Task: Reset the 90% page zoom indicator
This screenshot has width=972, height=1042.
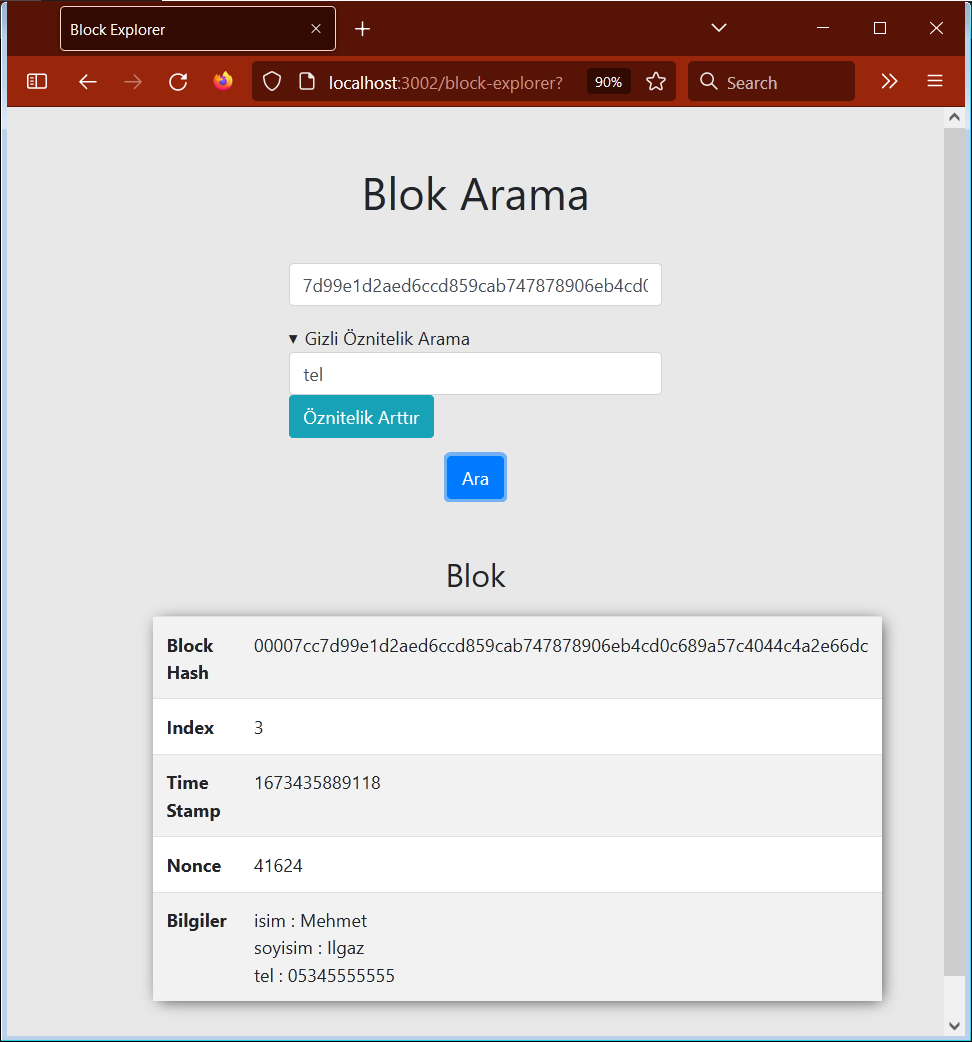Action: 607,82
